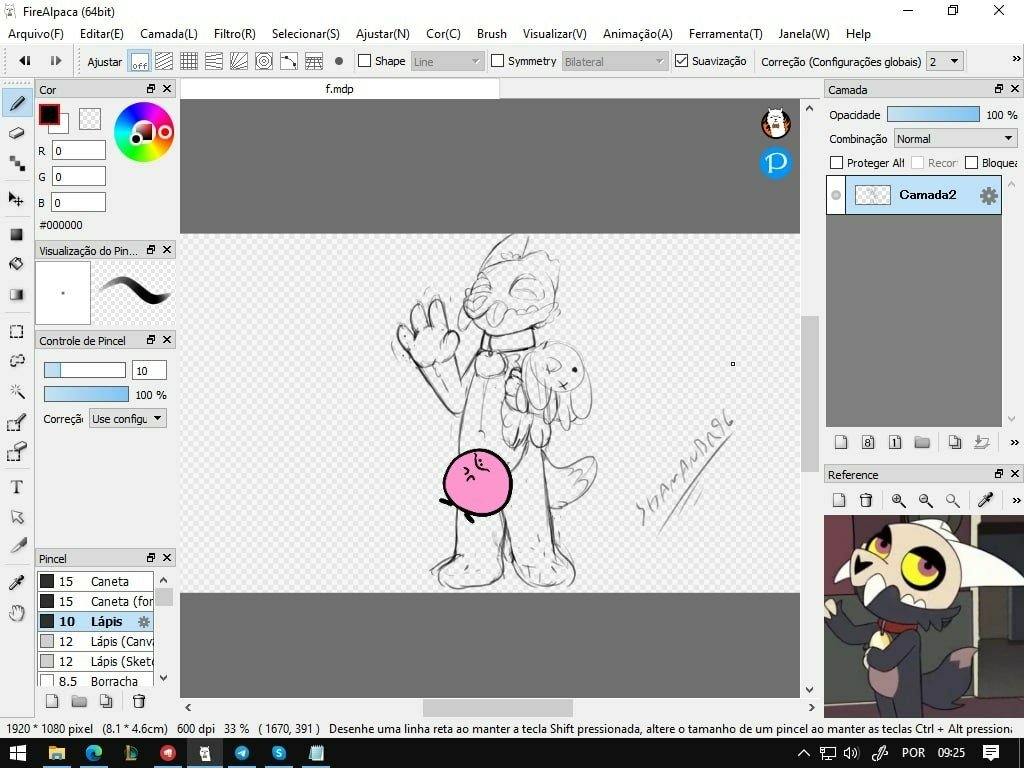
Task: Select the Operation tool
Action: (x=17, y=517)
